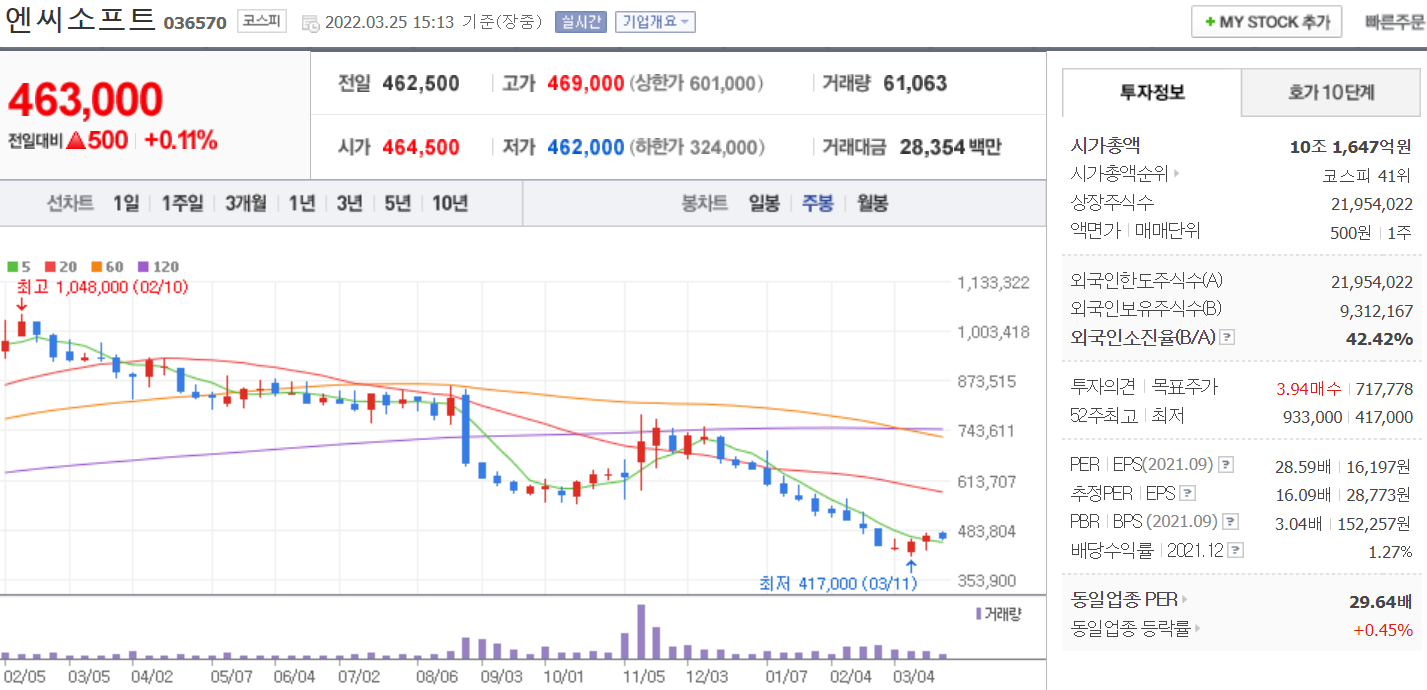The image size is (1427, 690).
Task: Click help icon next to 외국인소진율(B/A)
Action: 1227,338
